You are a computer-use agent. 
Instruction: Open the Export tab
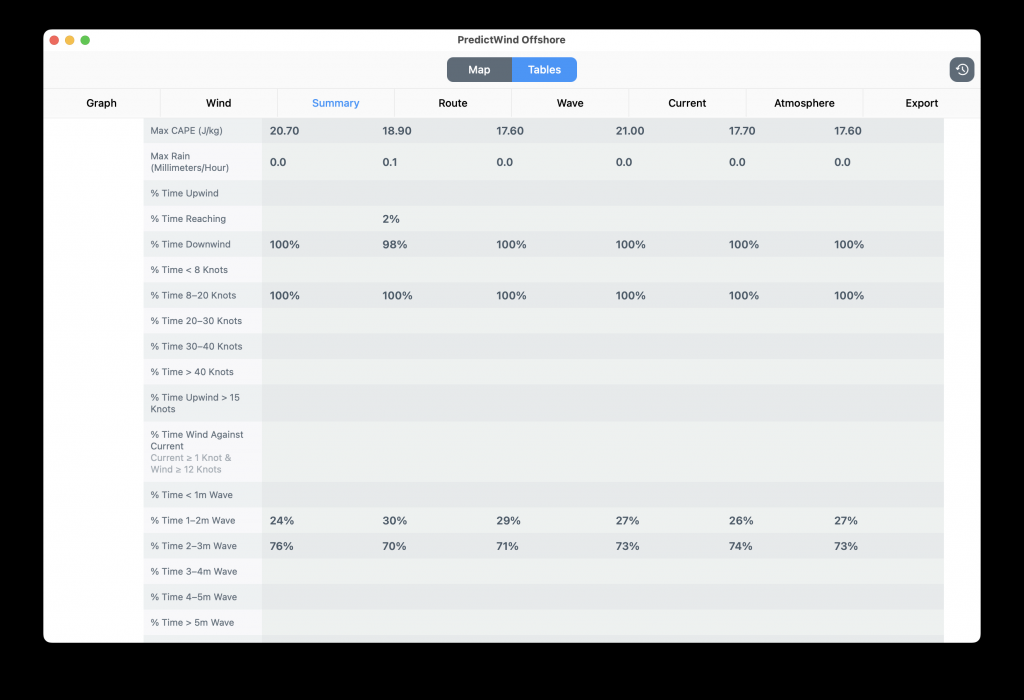coord(921,103)
